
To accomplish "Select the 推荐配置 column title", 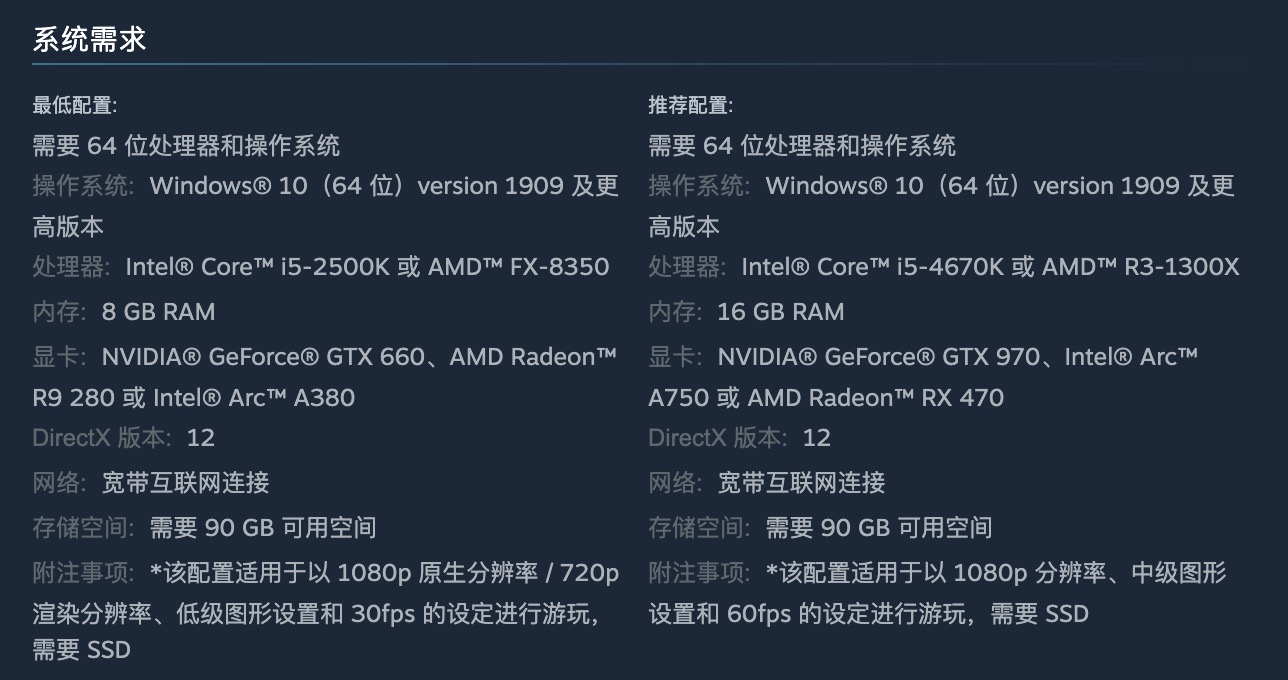I will 691,105.
